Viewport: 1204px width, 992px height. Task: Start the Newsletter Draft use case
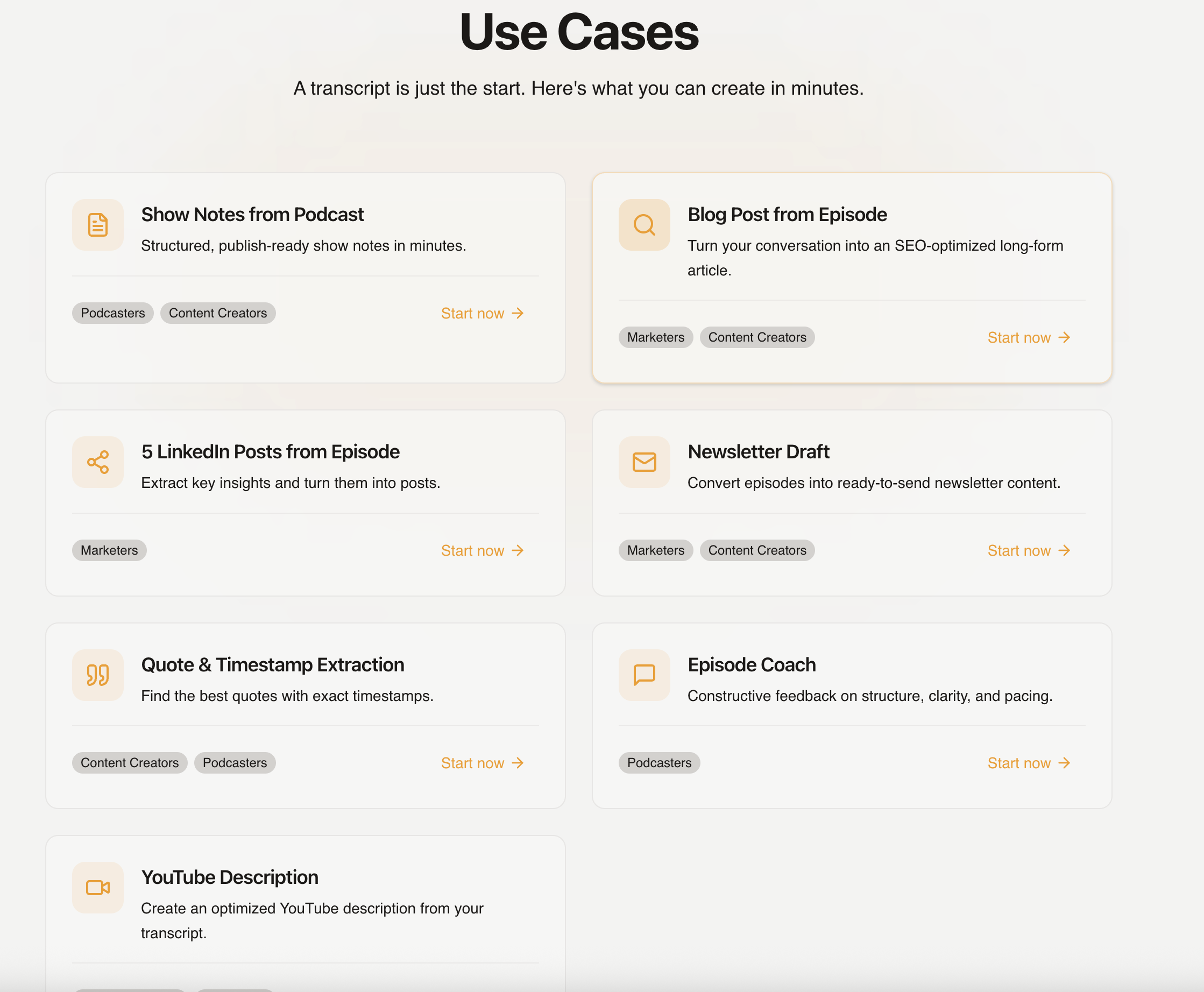pos(1028,550)
